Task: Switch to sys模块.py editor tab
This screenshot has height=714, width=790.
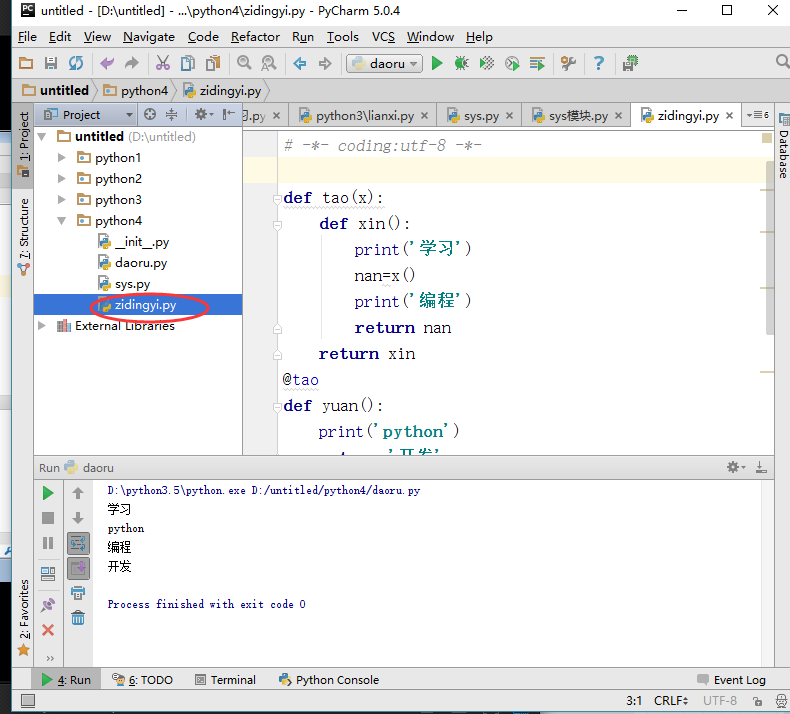Action: point(578,116)
